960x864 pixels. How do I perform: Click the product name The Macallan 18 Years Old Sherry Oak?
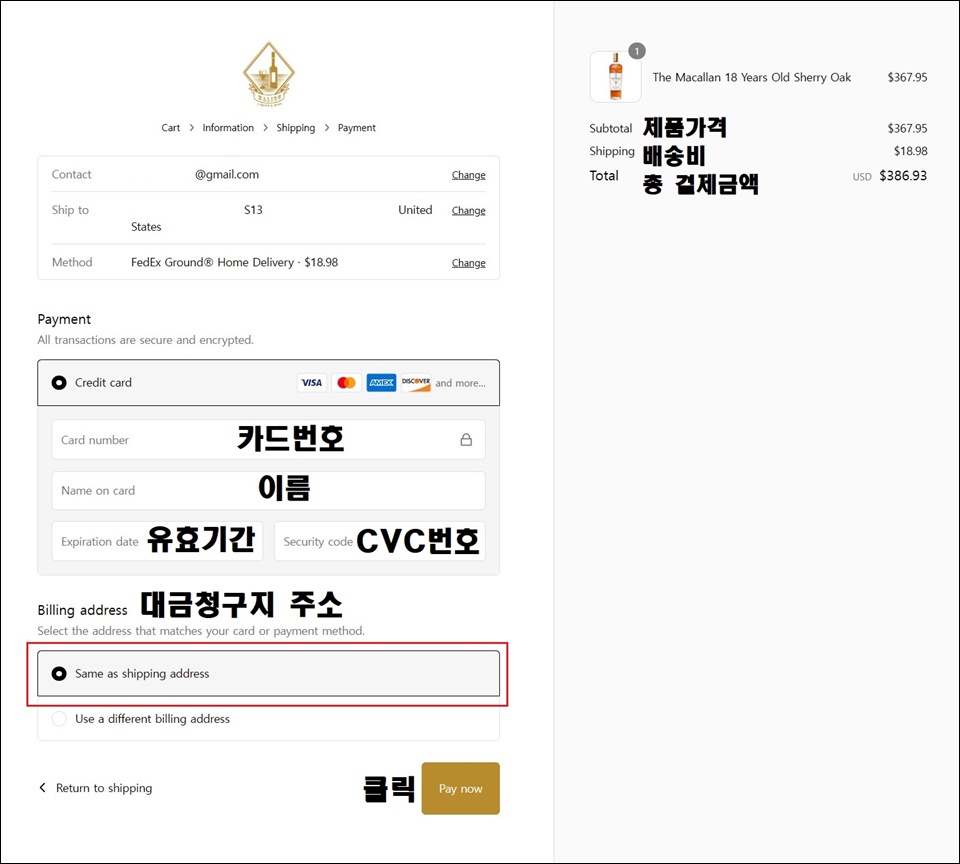[x=752, y=77]
